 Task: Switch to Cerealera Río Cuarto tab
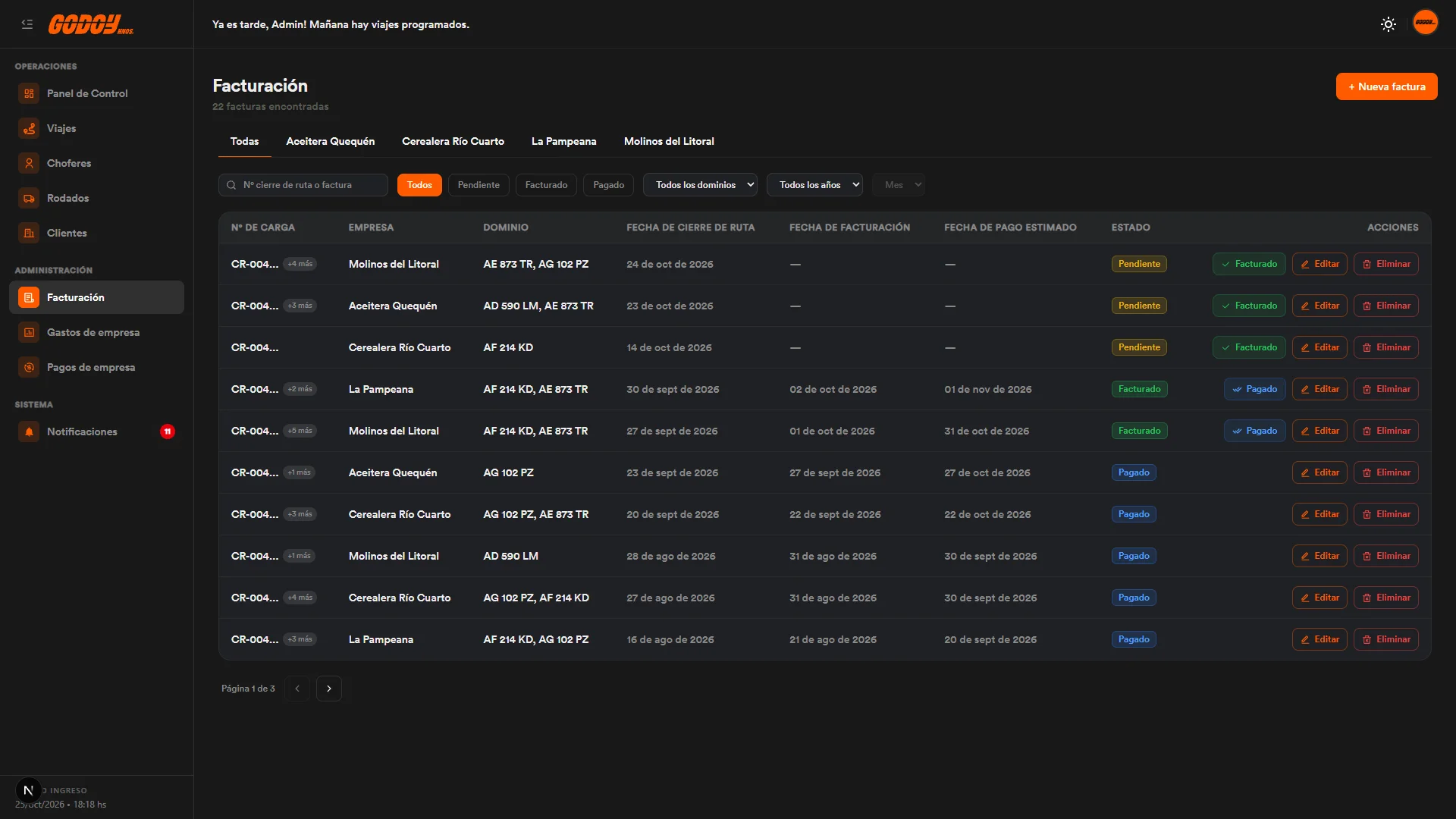click(x=453, y=141)
